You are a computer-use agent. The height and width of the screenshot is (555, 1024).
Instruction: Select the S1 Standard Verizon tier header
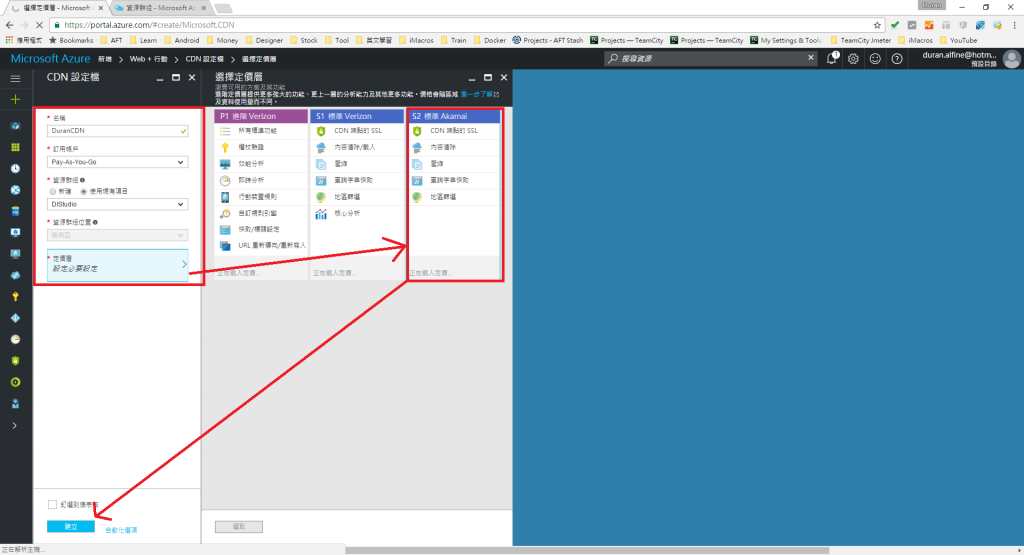click(x=357, y=116)
